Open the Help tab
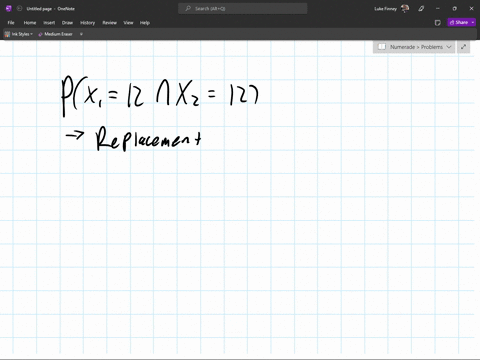The width and height of the screenshot is (480, 360). coord(145,23)
